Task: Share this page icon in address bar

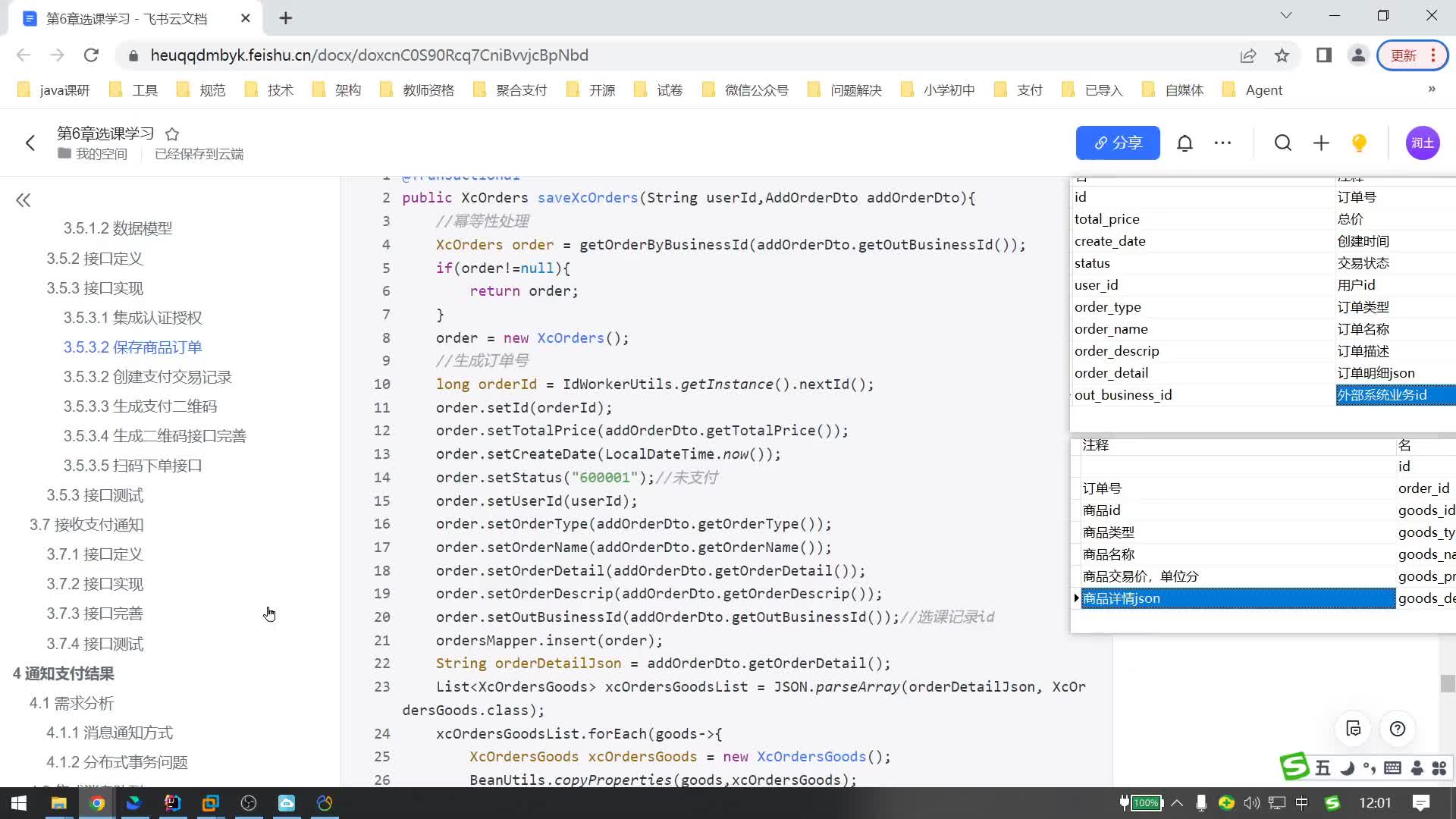Action: (x=1248, y=55)
